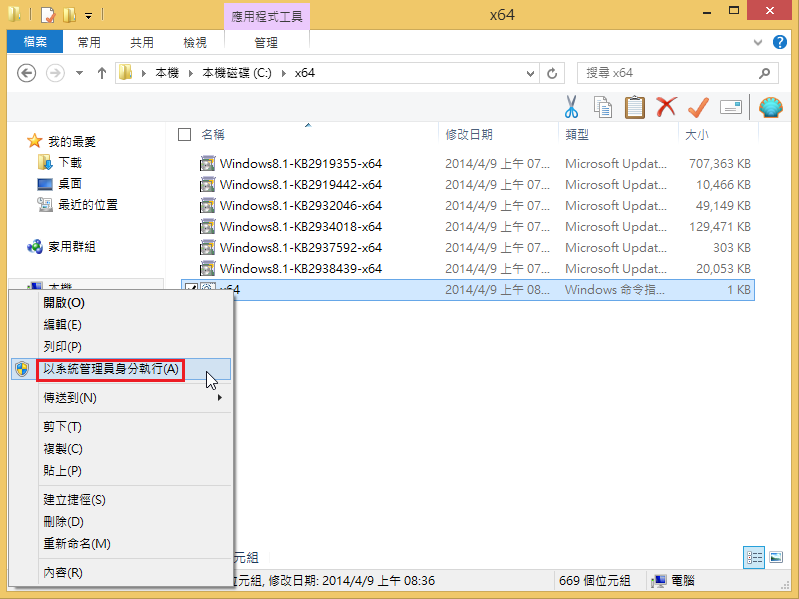
Task: Click the blue Help question mark icon
Action: click(781, 42)
